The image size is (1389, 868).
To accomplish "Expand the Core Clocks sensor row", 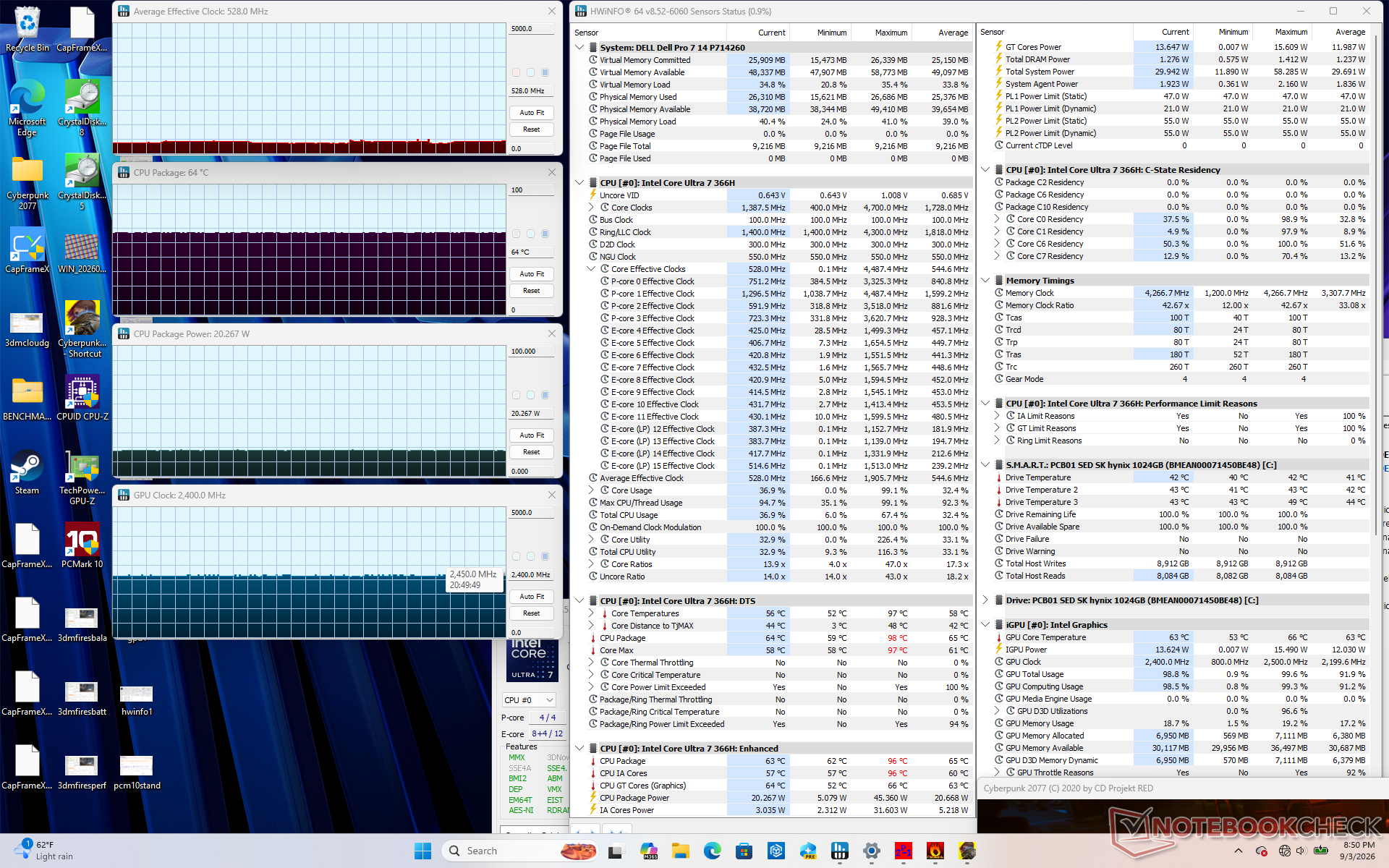I will (x=591, y=208).
